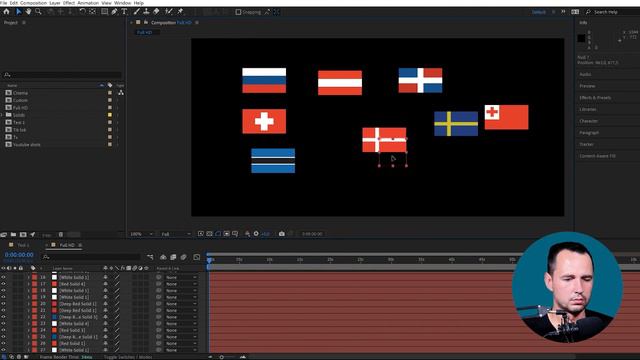Click the Interpret Footage icon in Project panel
Screen dimensions: 640x360
click(4, 235)
